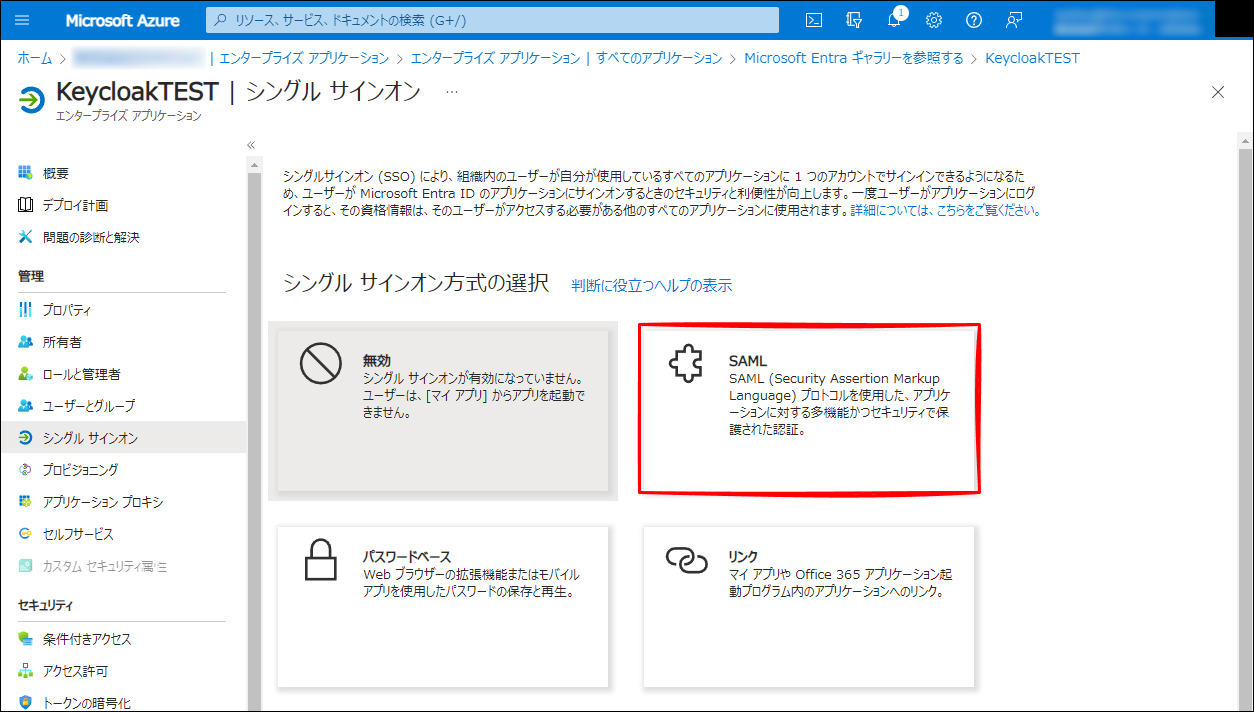Collapse the left sidebar with double chevron
This screenshot has height=712, width=1254.
[251, 145]
